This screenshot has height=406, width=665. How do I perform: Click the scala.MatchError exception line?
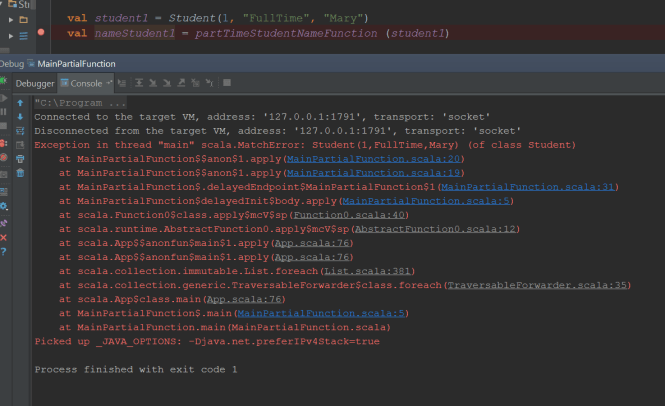coord(305,145)
